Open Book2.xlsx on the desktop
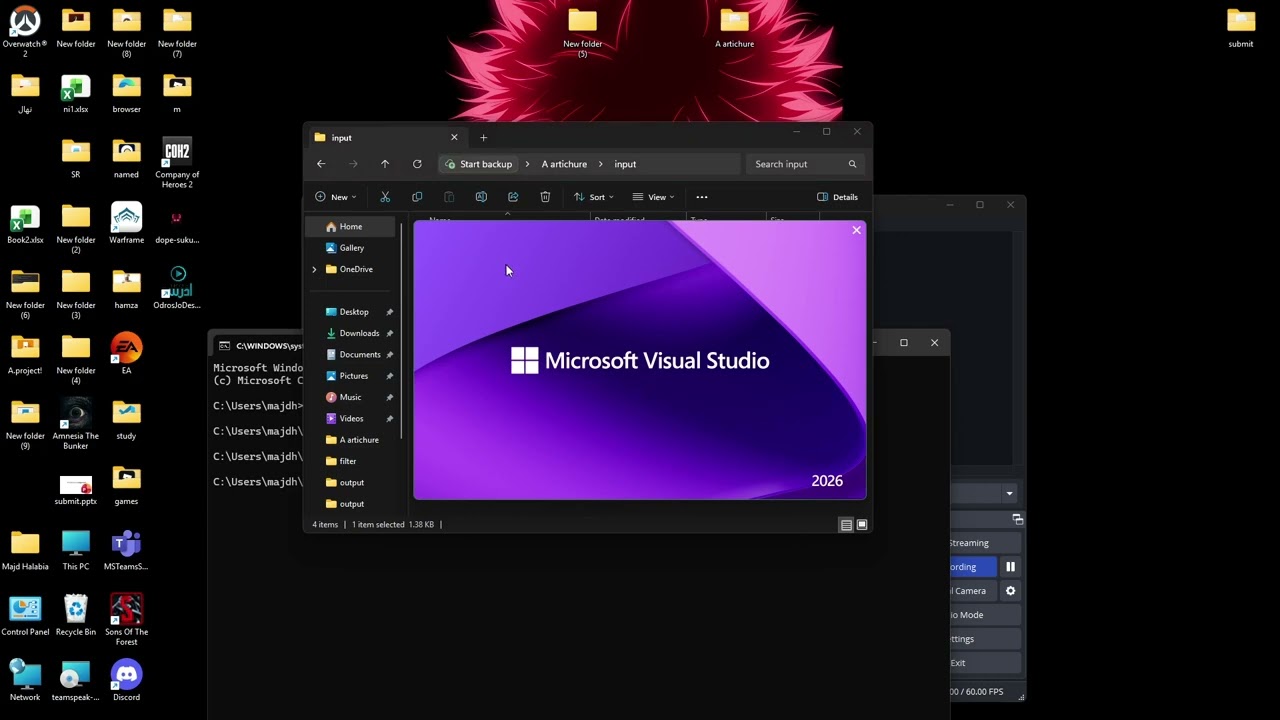 [25, 223]
